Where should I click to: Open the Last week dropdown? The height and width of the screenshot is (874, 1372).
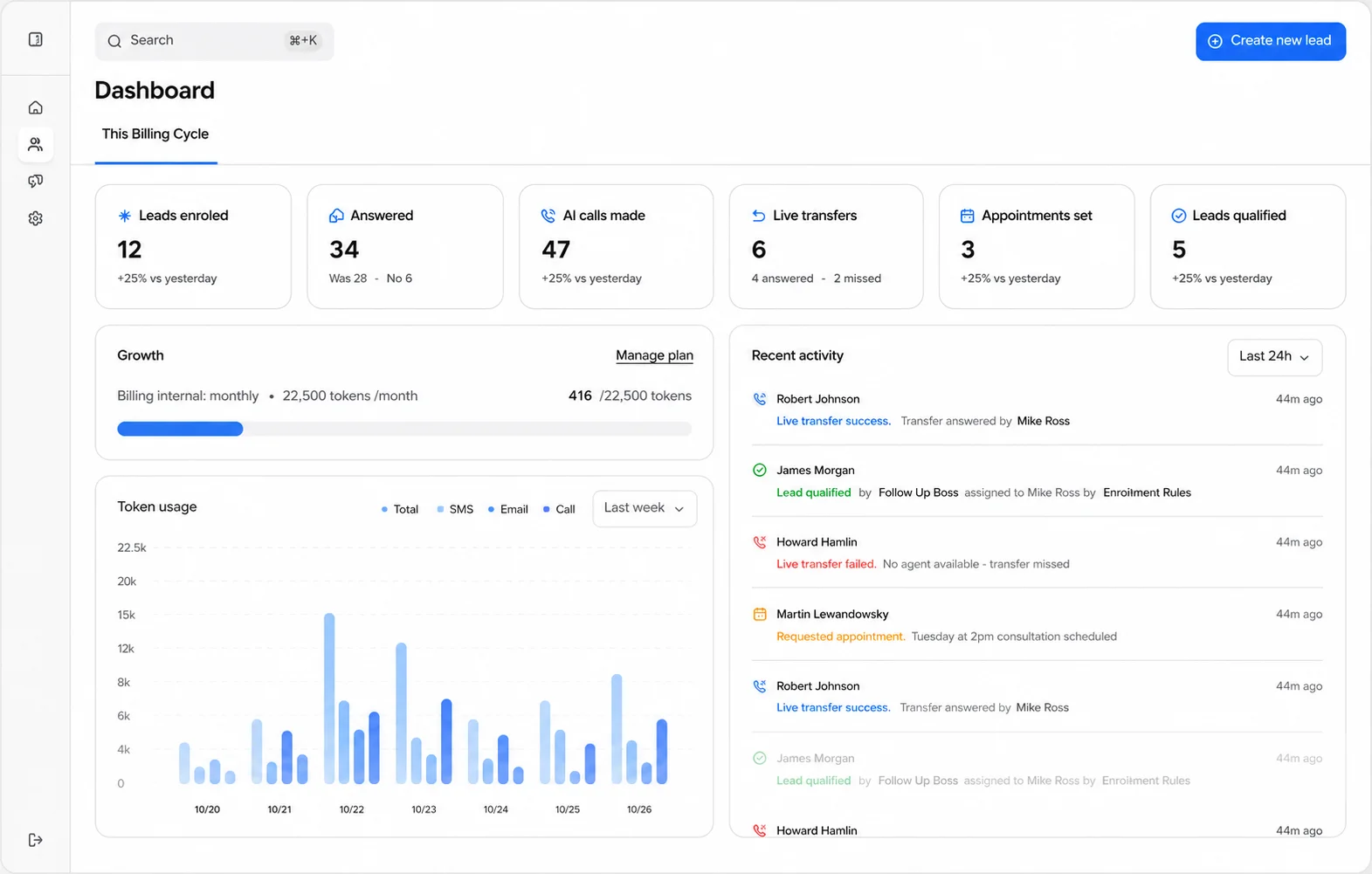pyautogui.click(x=645, y=508)
